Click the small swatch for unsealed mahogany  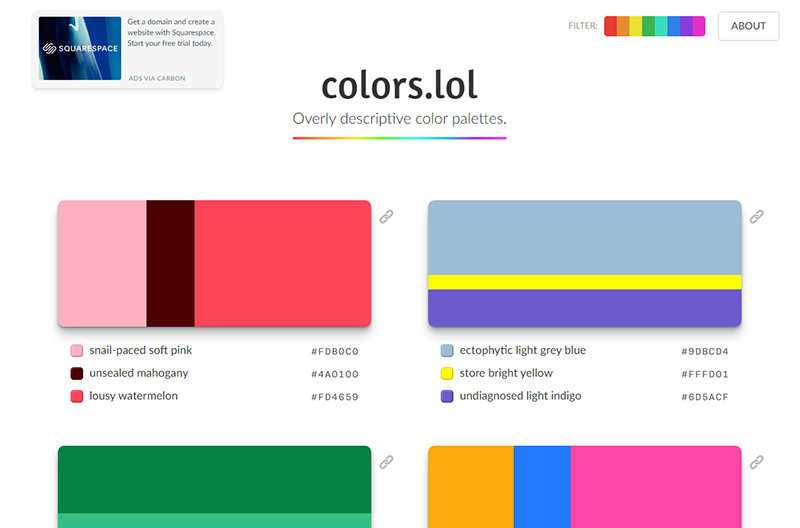(77, 373)
